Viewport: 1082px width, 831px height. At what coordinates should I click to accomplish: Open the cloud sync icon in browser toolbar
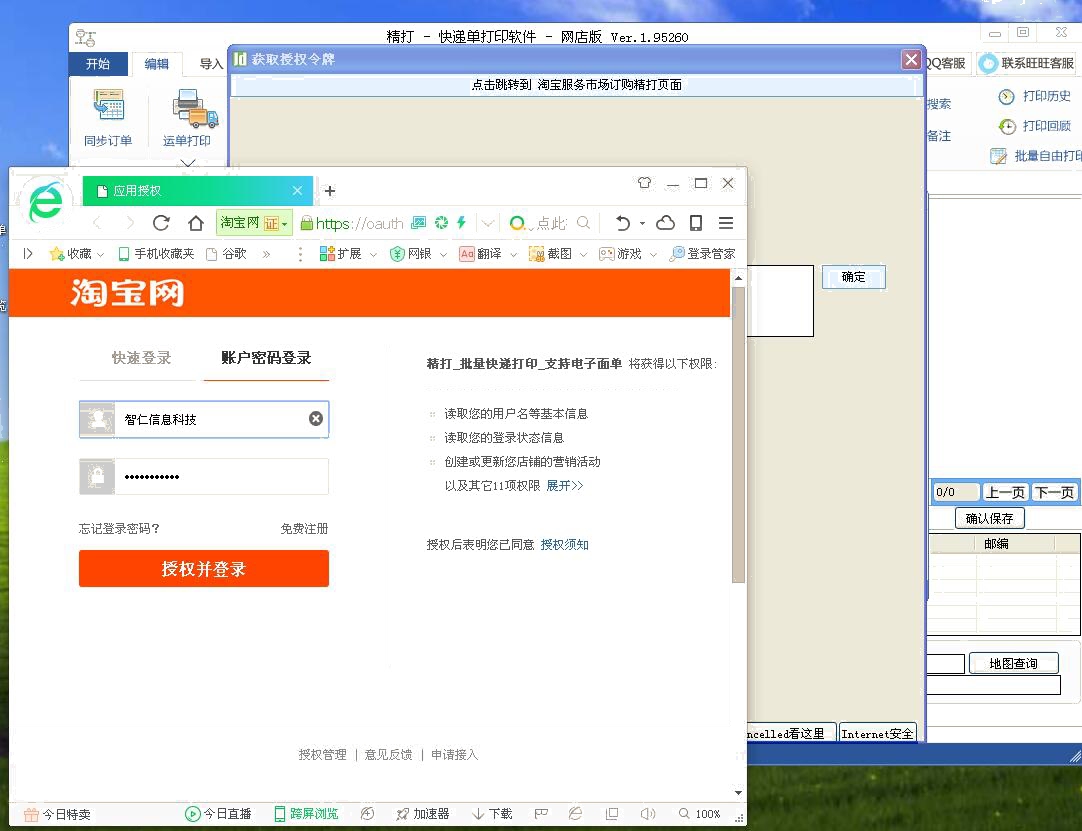tap(665, 223)
